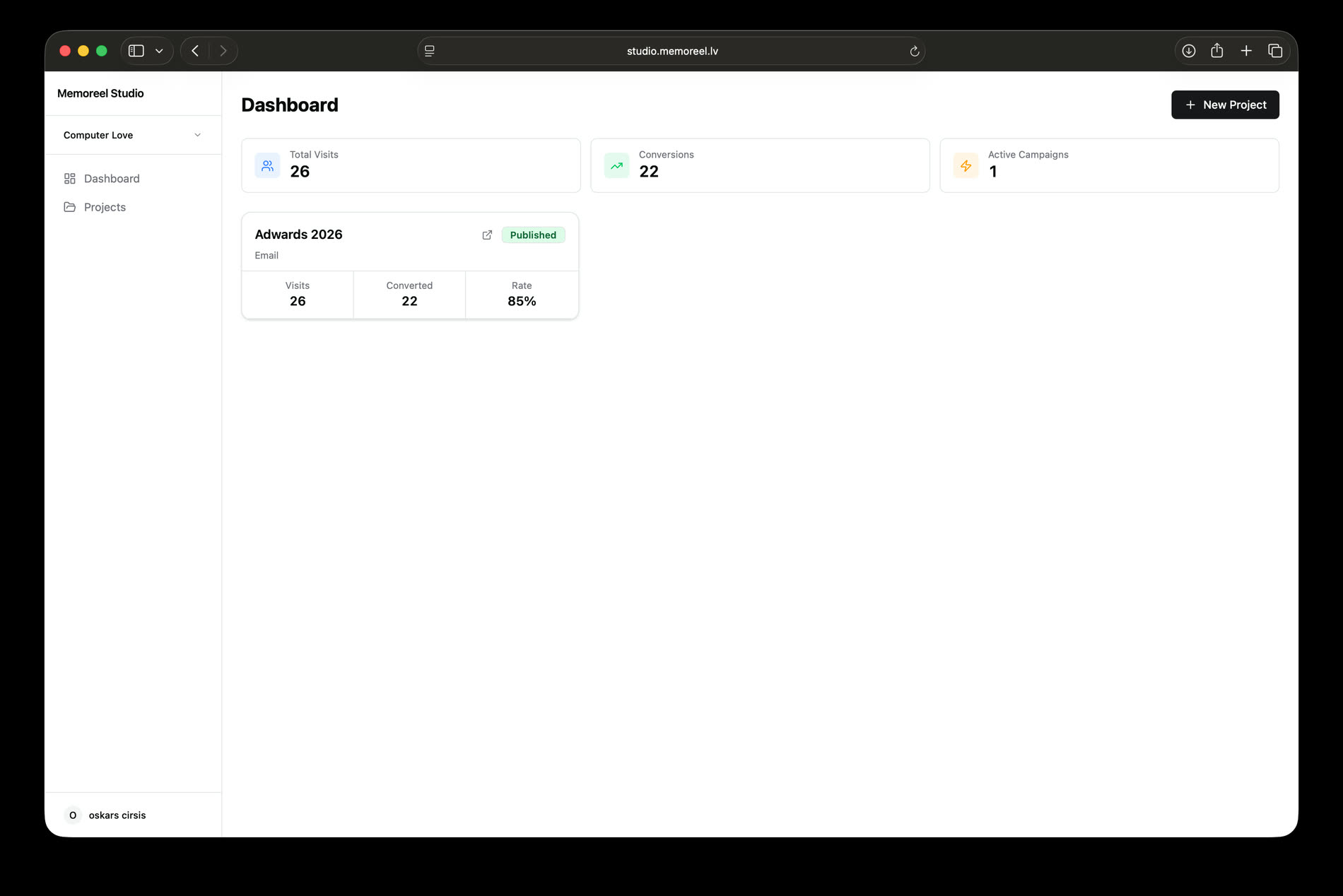Expand the Computer Love workspace dropdown
1343x896 pixels.
(x=133, y=135)
